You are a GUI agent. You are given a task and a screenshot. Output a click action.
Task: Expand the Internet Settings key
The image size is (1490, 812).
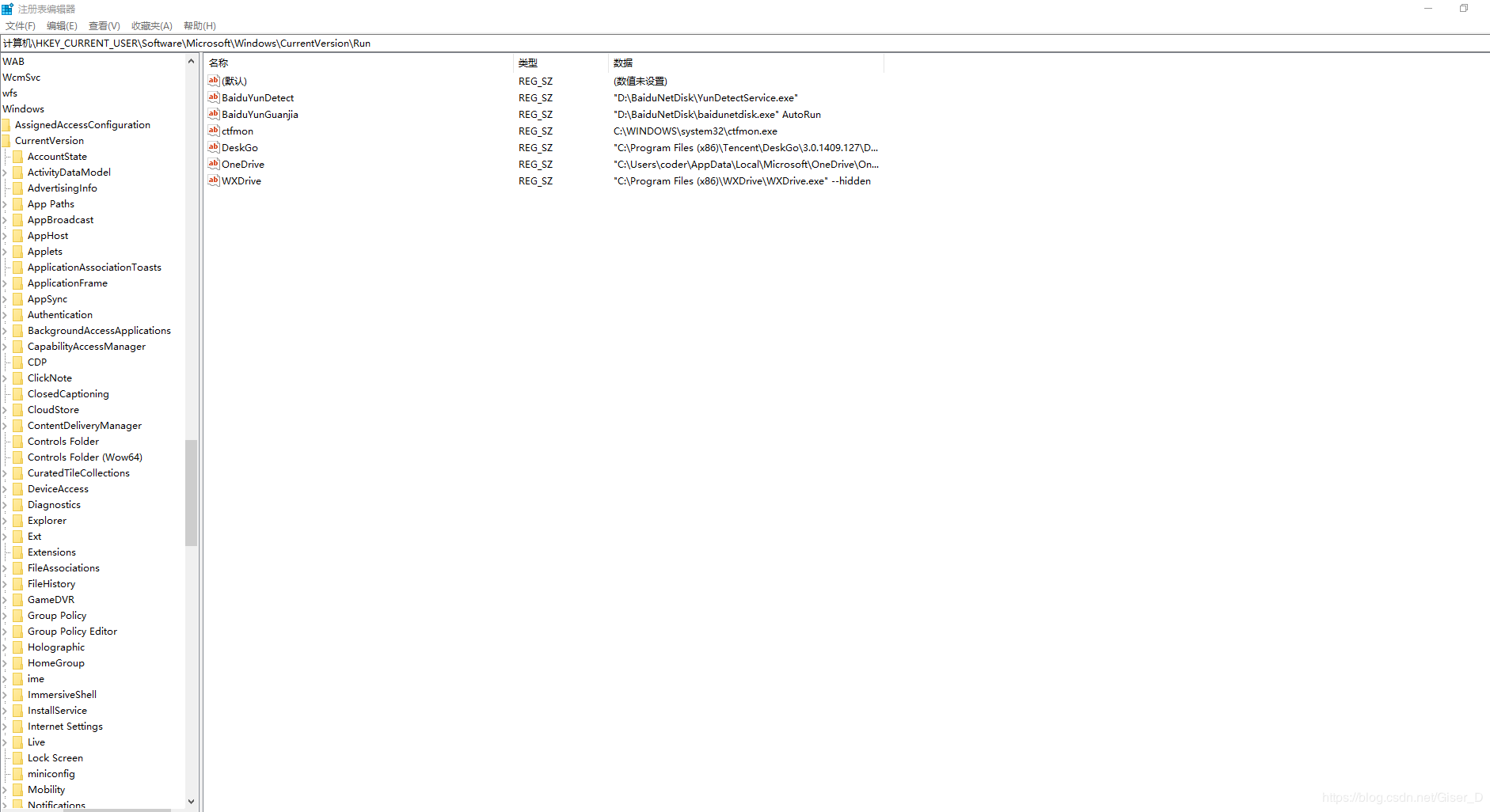5,727
